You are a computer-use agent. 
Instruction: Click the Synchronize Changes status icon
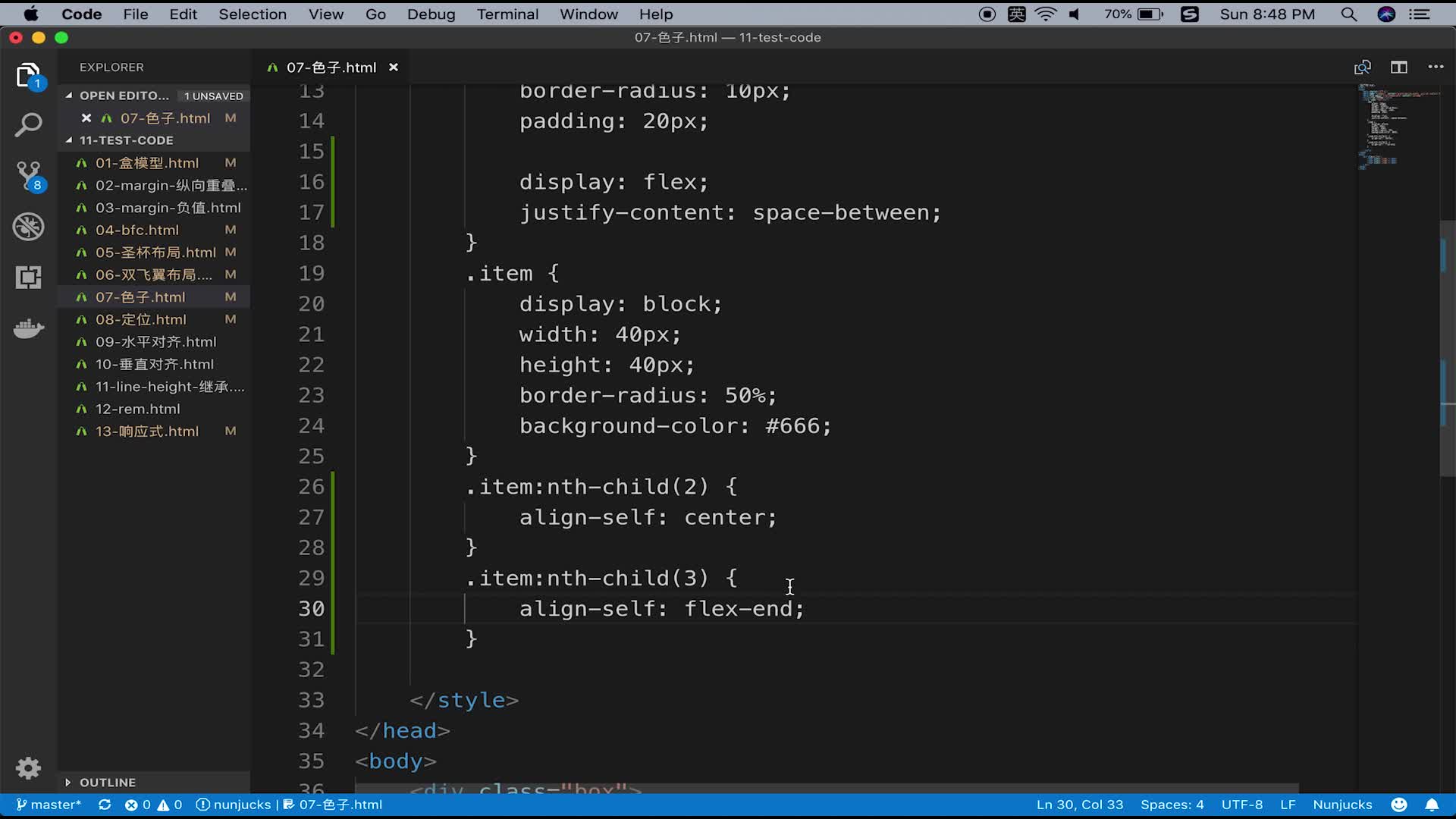click(x=105, y=805)
